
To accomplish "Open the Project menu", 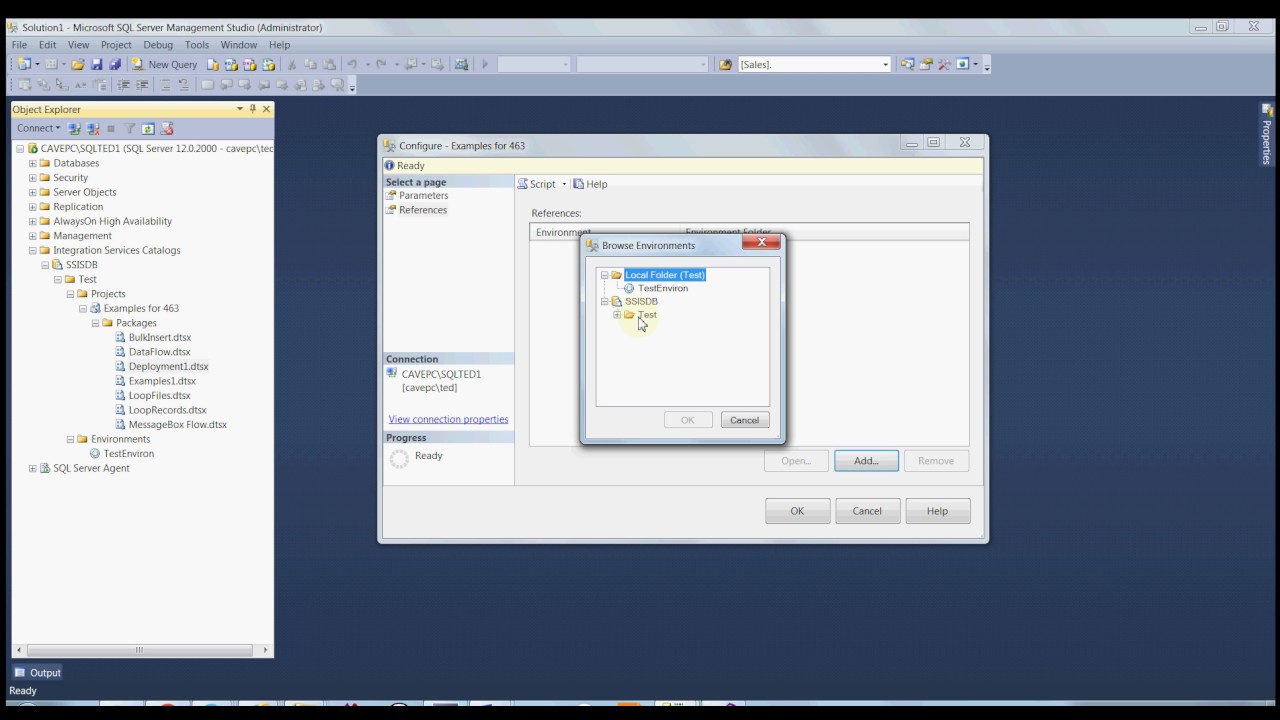I will click(x=116, y=45).
